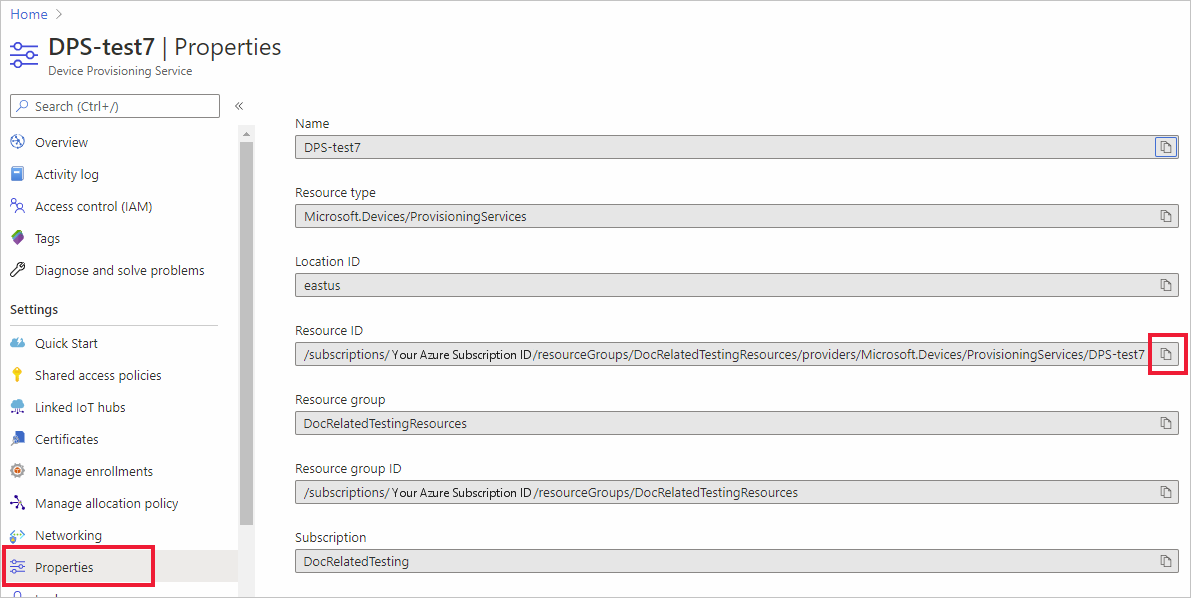The image size is (1191, 598).
Task: Click the Home breadcrumb link
Action: click(29, 14)
